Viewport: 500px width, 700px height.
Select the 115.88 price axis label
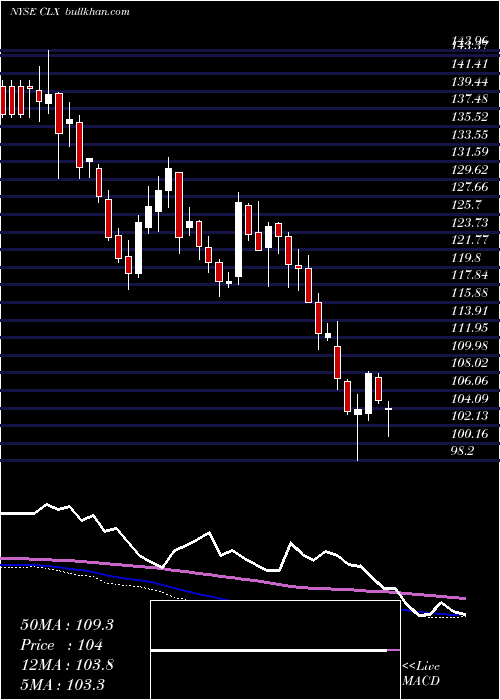469,292
